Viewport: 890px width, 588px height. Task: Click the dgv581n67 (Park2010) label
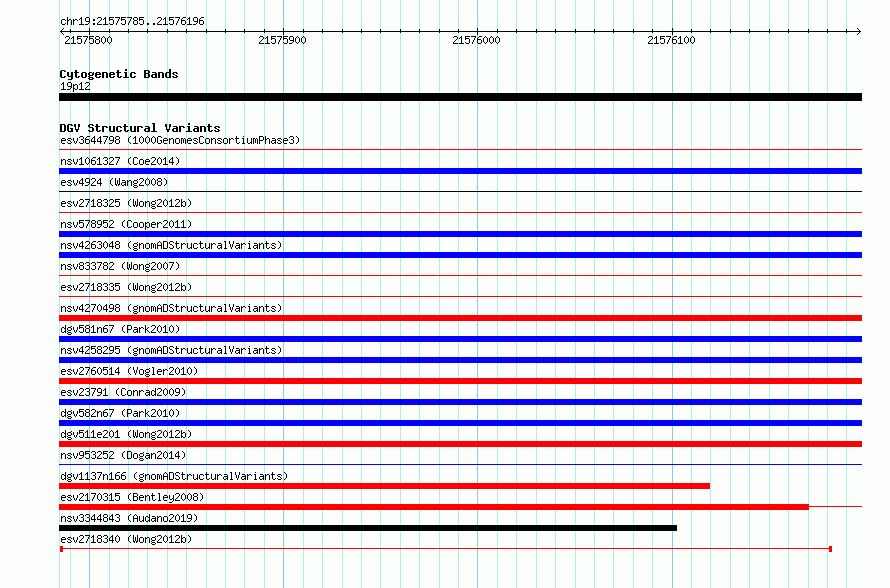(120, 329)
